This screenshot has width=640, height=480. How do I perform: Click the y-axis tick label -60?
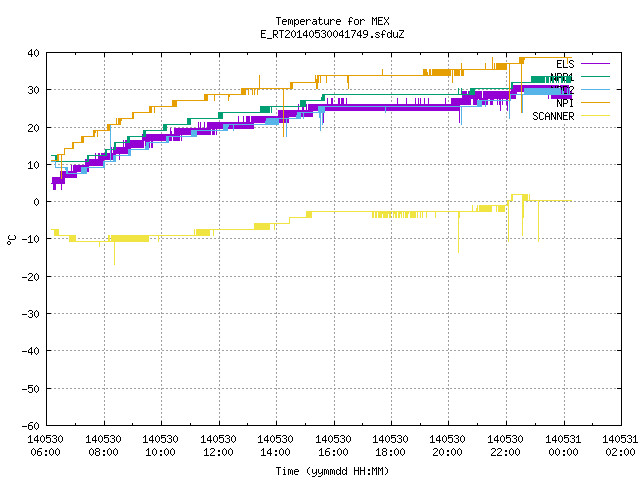pos(31,426)
